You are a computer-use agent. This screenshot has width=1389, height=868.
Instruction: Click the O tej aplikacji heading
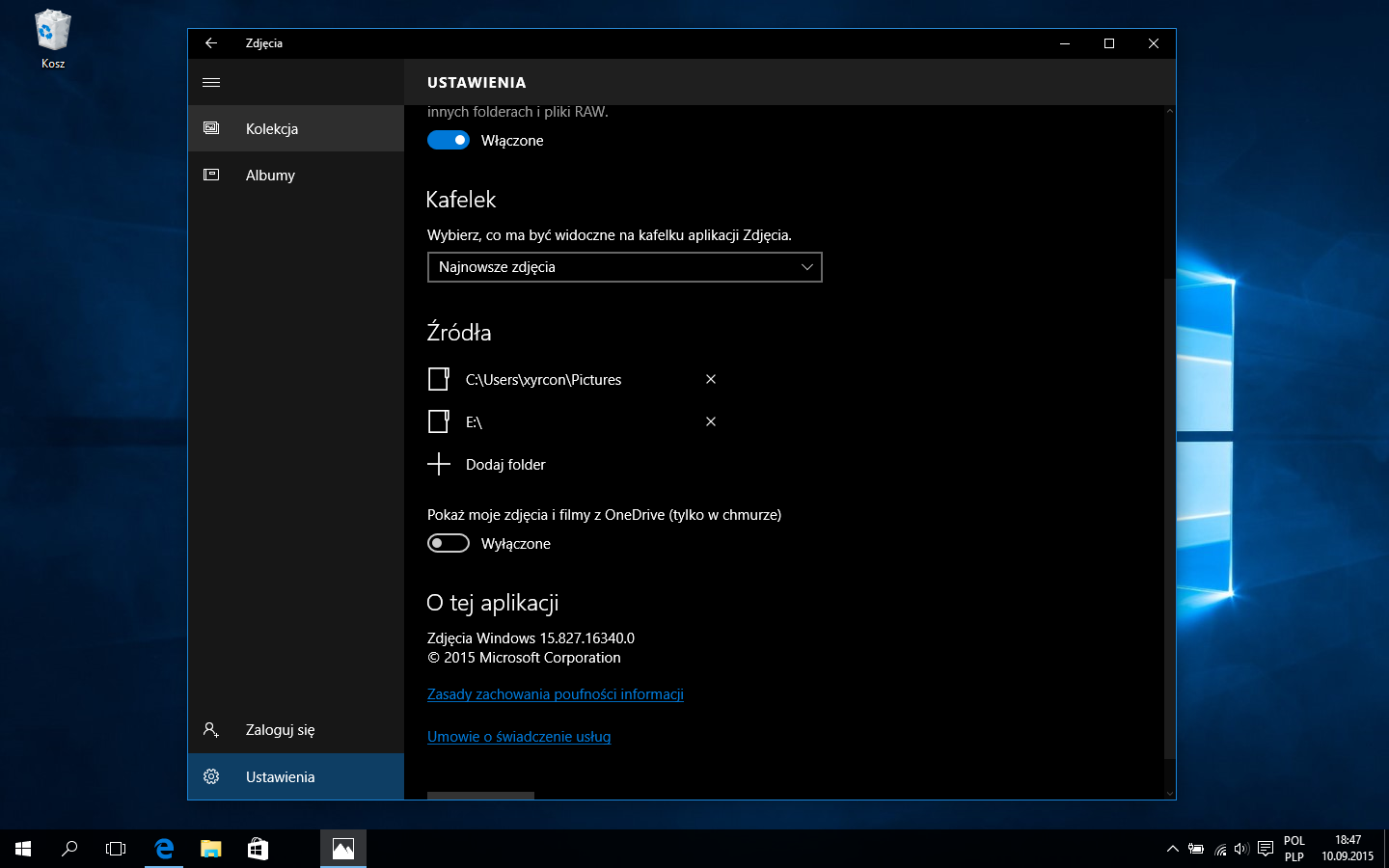click(x=493, y=603)
